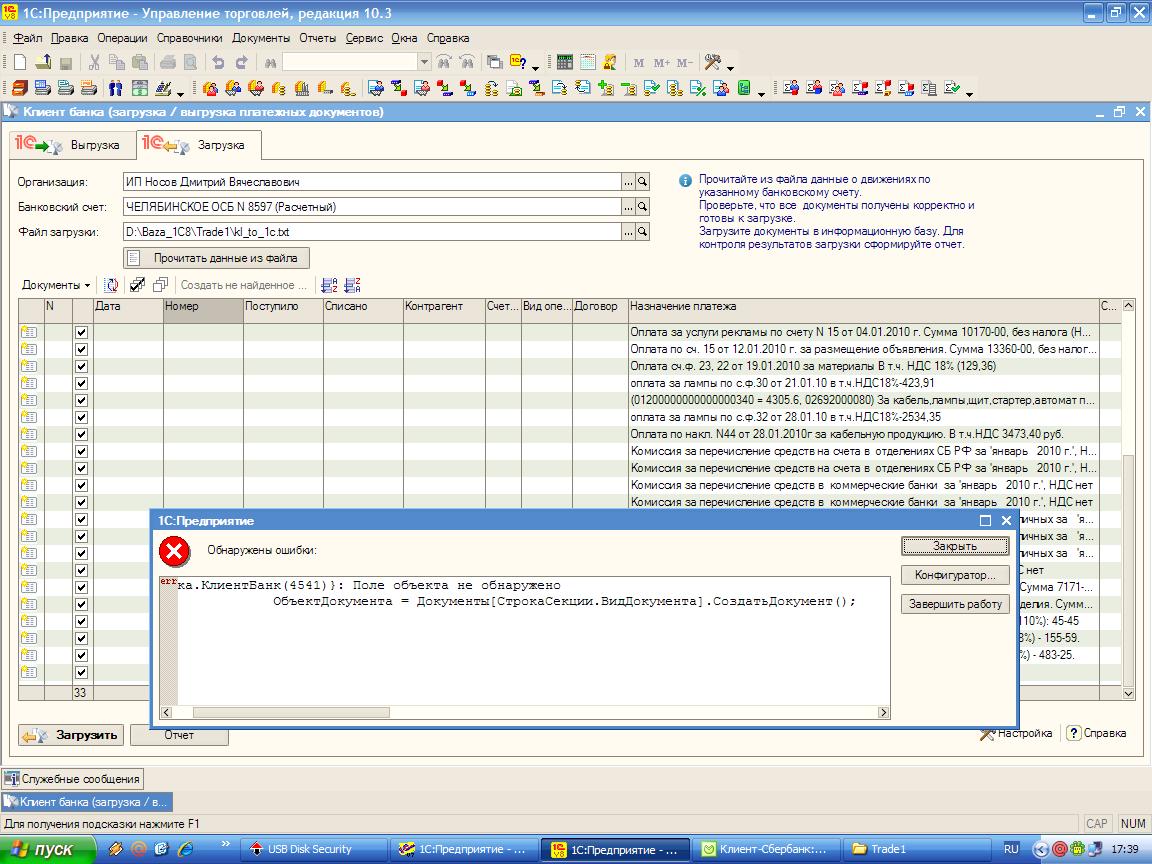Expand dropdown arrow after tools hammer icon
Viewport: 1152px width, 864px height.
730,67
